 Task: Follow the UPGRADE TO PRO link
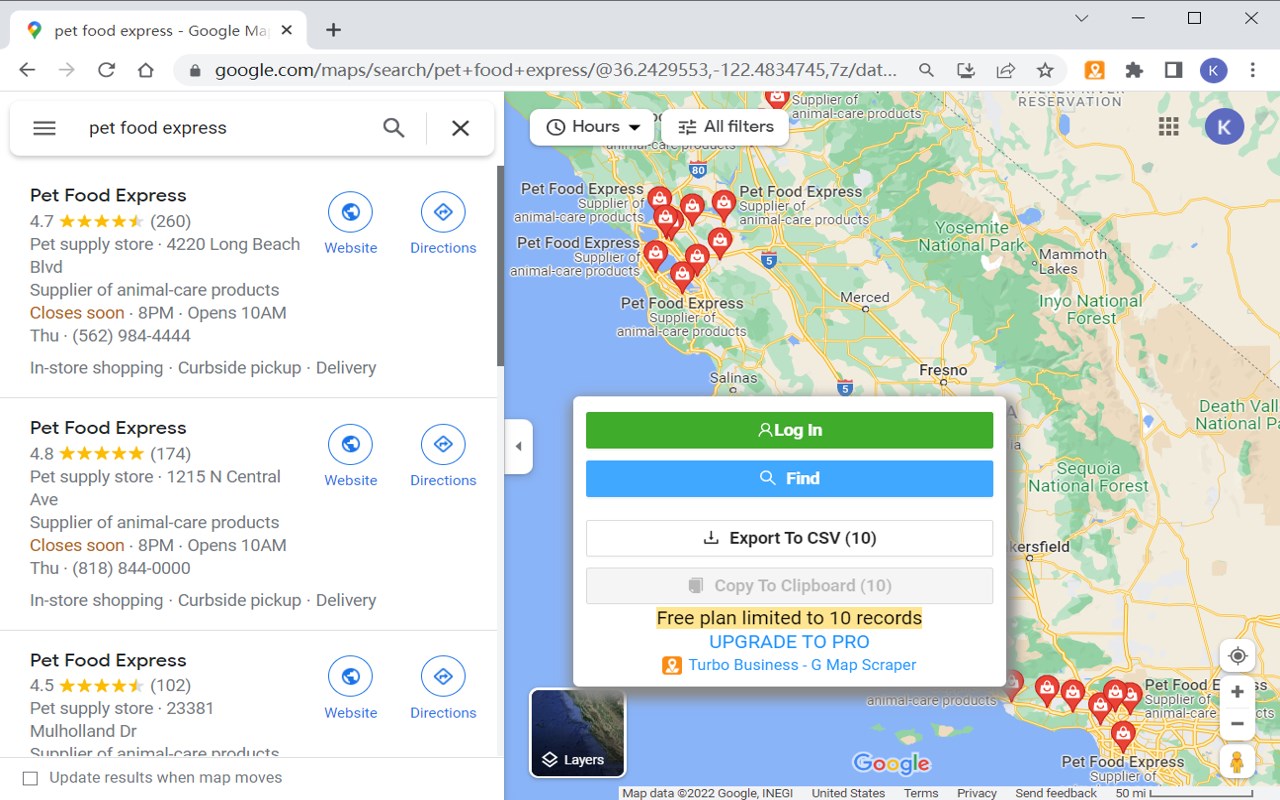coord(789,642)
